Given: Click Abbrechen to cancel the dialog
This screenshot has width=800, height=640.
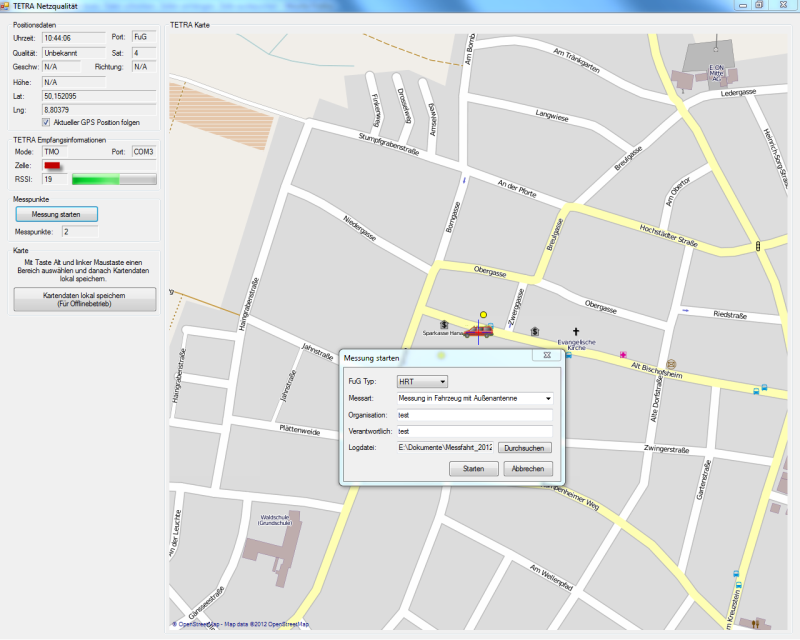Looking at the screenshot, I should tap(528, 468).
